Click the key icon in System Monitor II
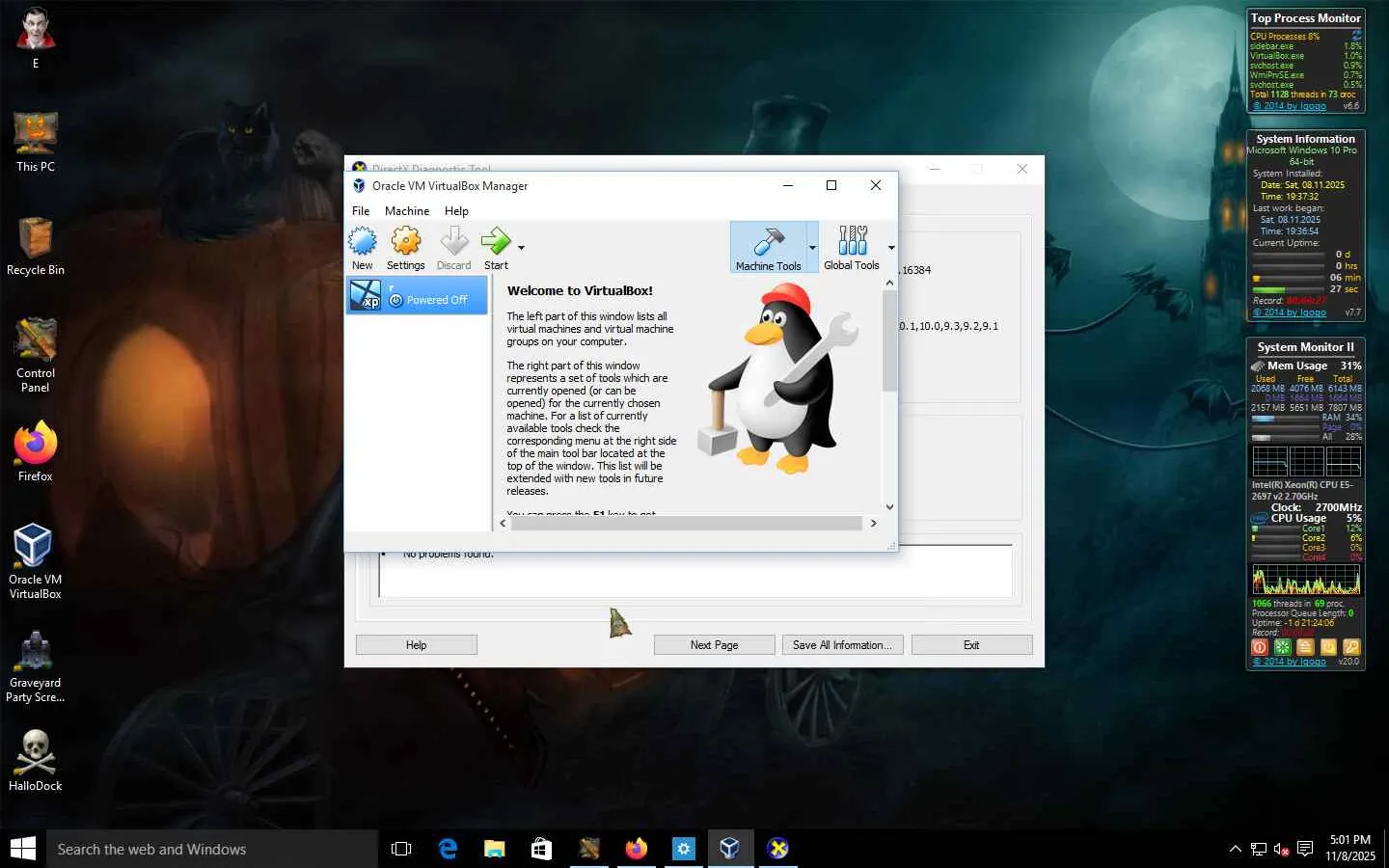Viewport: 1389px width, 868px height. [1351, 647]
